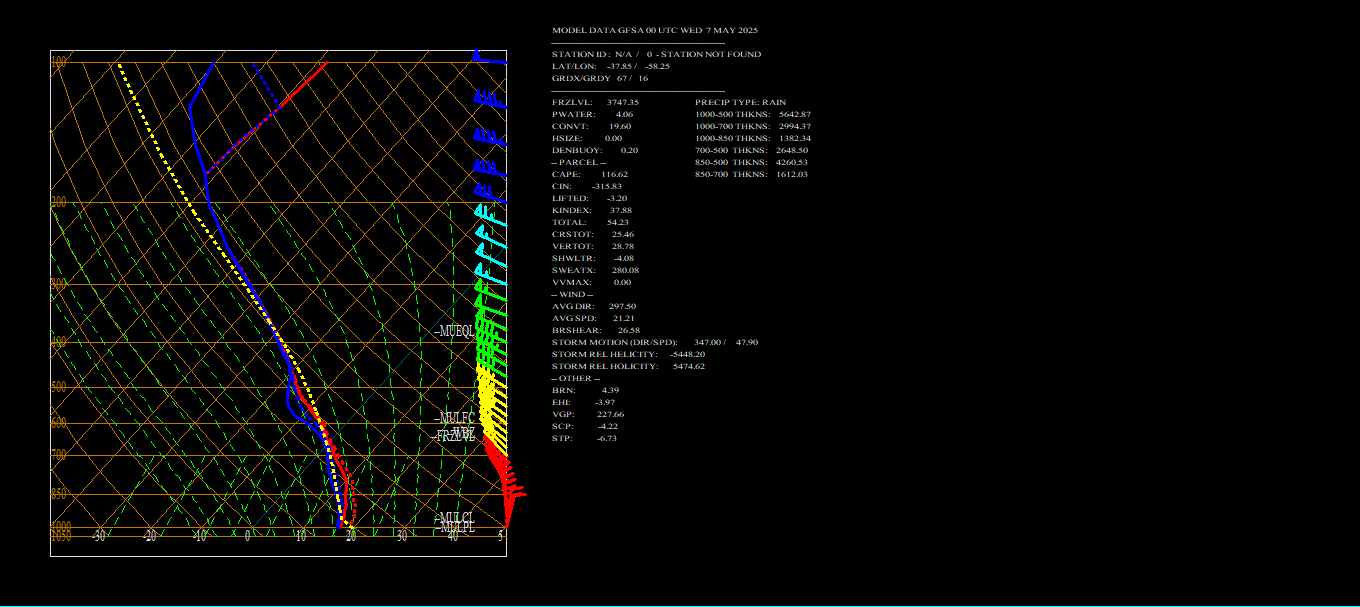Click the 20 temperature axis label

(351, 536)
